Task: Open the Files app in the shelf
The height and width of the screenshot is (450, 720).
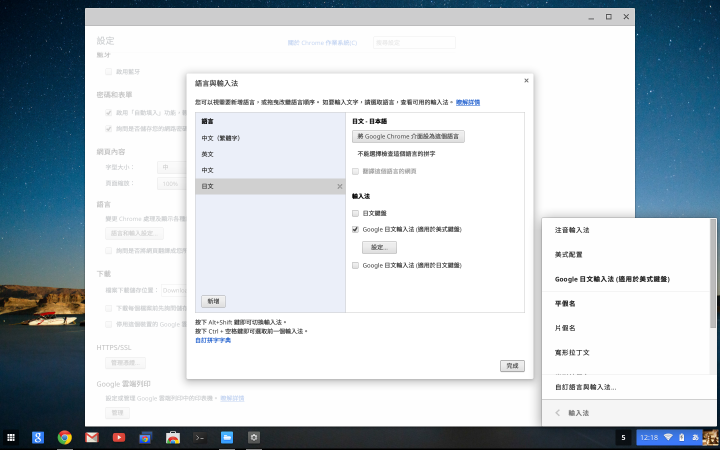Action: (x=227, y=438)
